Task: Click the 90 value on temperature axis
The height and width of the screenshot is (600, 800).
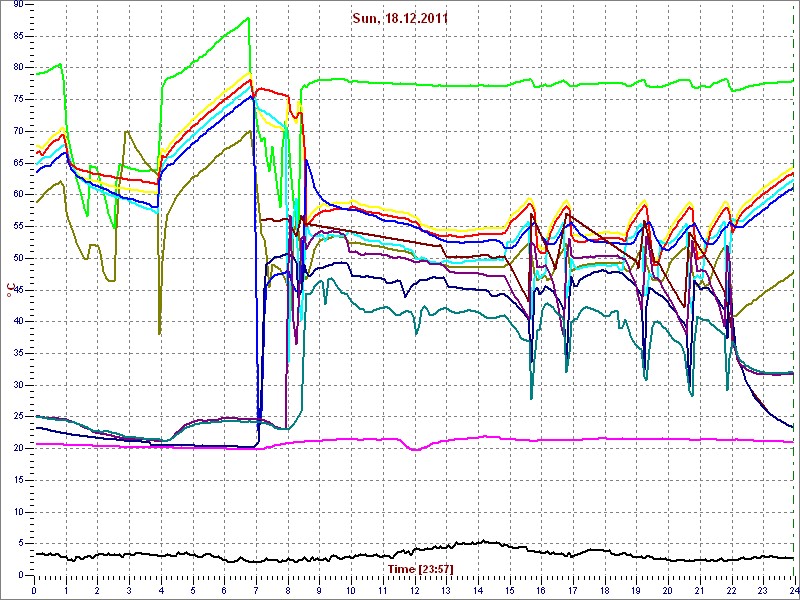Action: 18,4
